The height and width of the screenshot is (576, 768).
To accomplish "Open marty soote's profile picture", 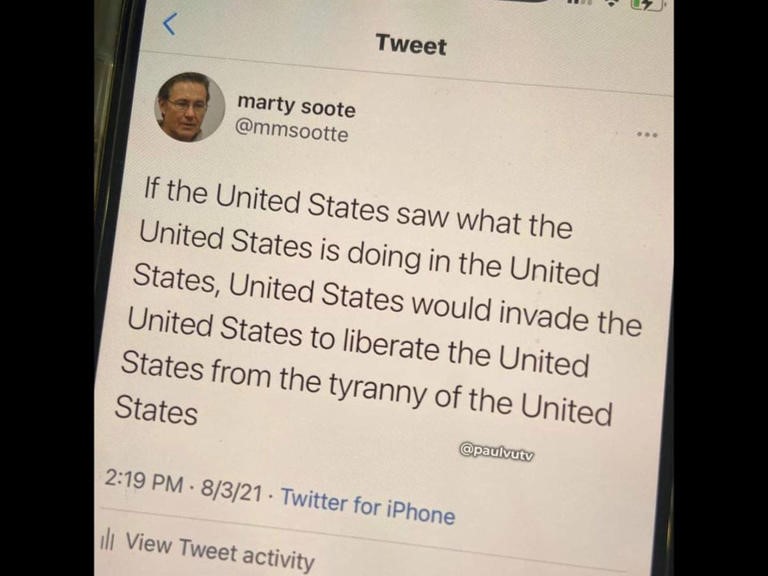I will tap(190, 107).
